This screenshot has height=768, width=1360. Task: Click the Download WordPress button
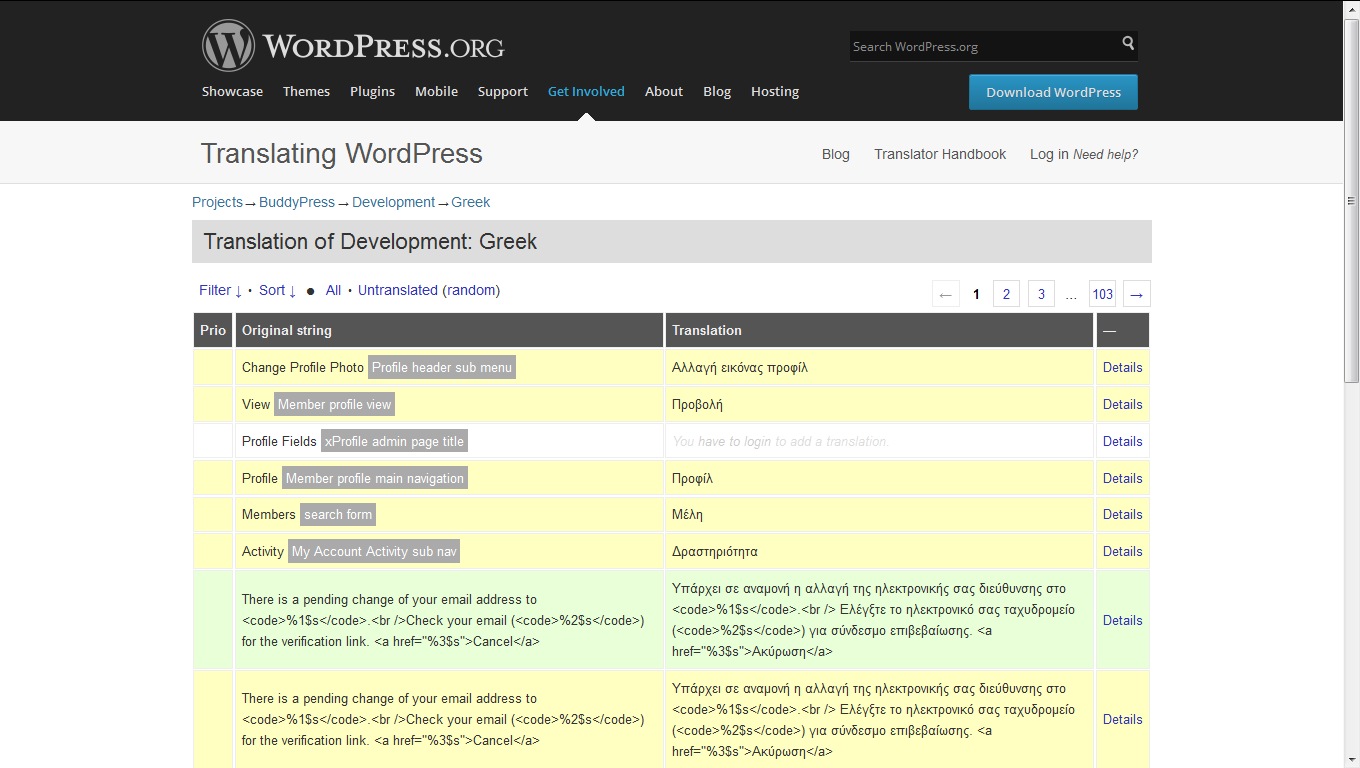[x=1053, y=92]
